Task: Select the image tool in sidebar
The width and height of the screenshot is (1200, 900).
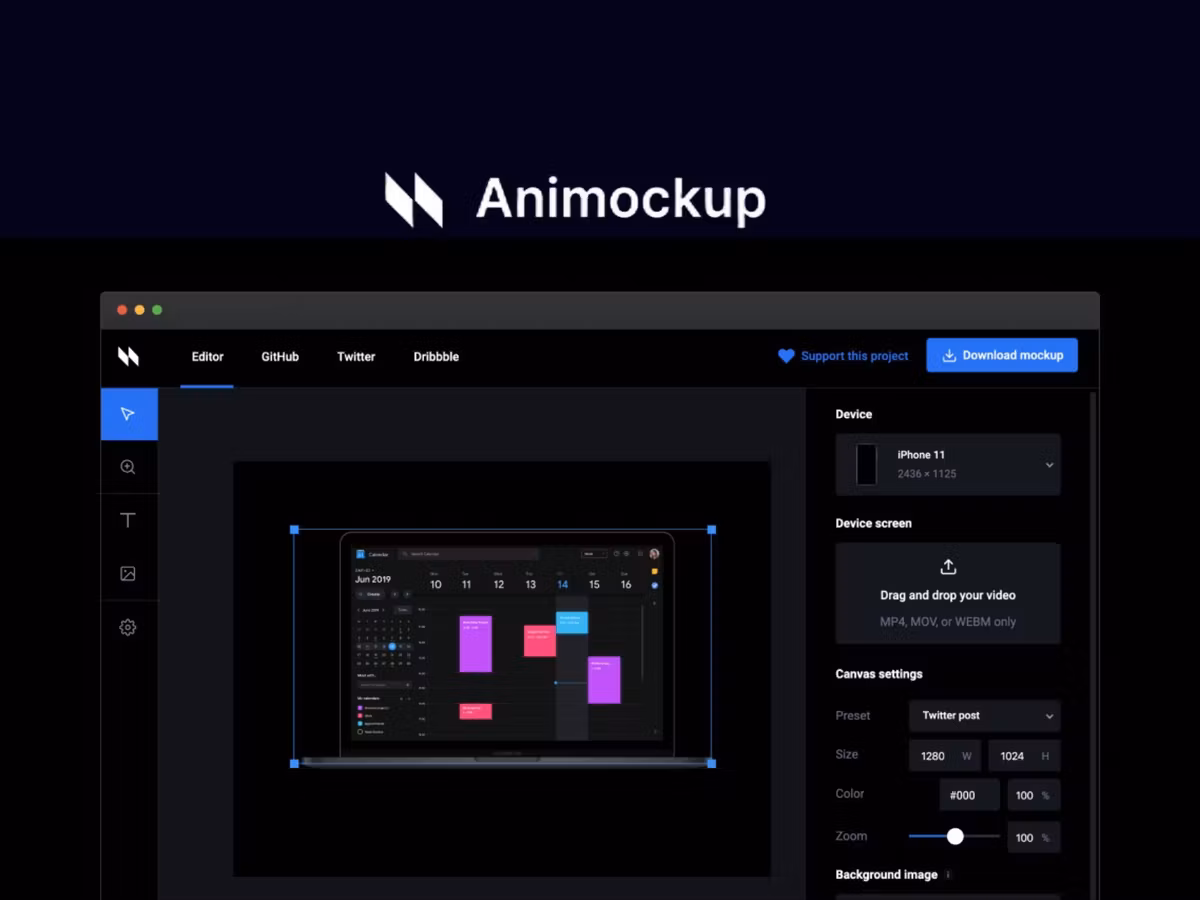Action: pos(128,574)
